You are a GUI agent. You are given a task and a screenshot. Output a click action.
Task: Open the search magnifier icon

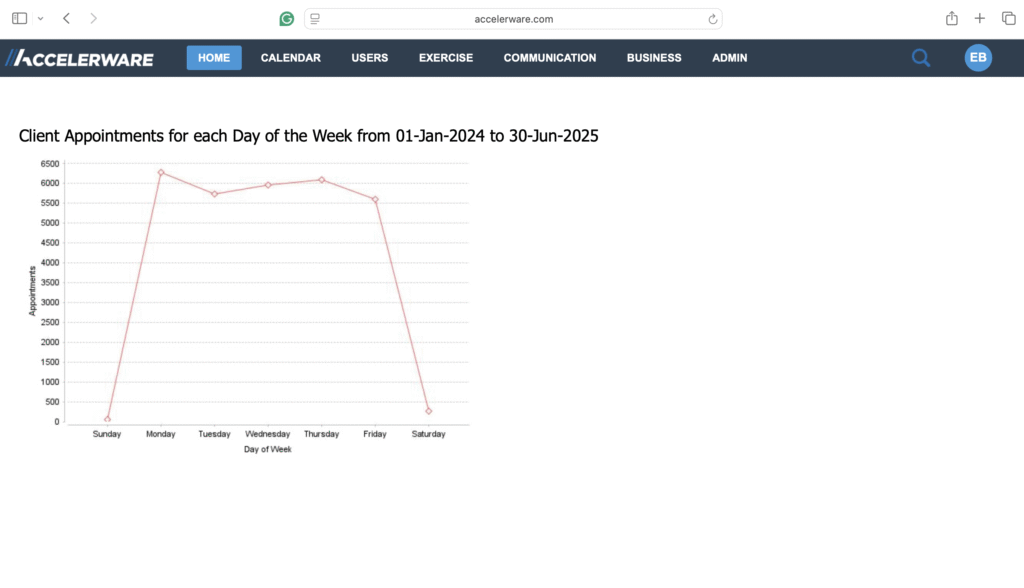[920, 58]
